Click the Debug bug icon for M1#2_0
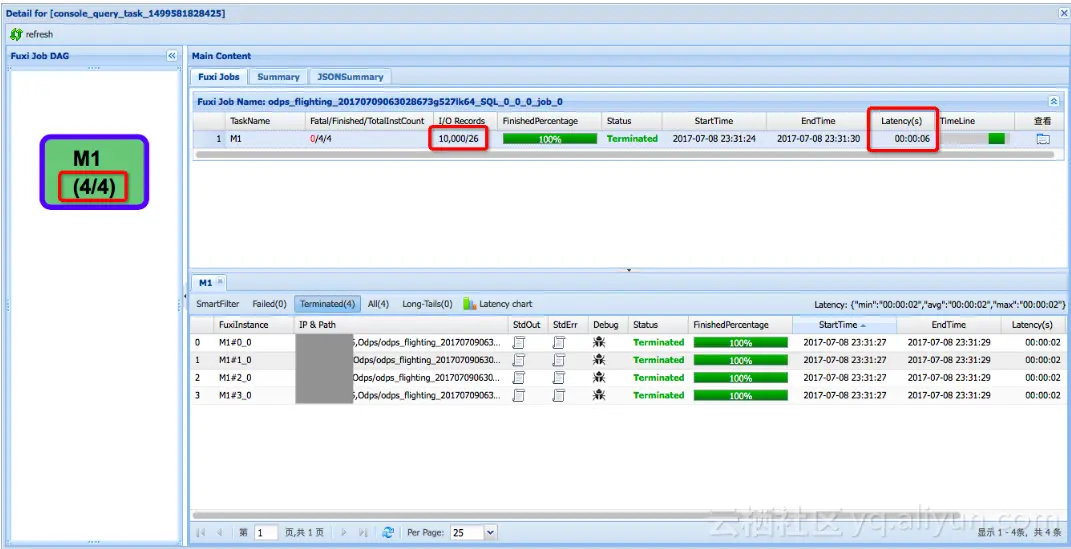The image size is (1071, 549). (599, 378)
